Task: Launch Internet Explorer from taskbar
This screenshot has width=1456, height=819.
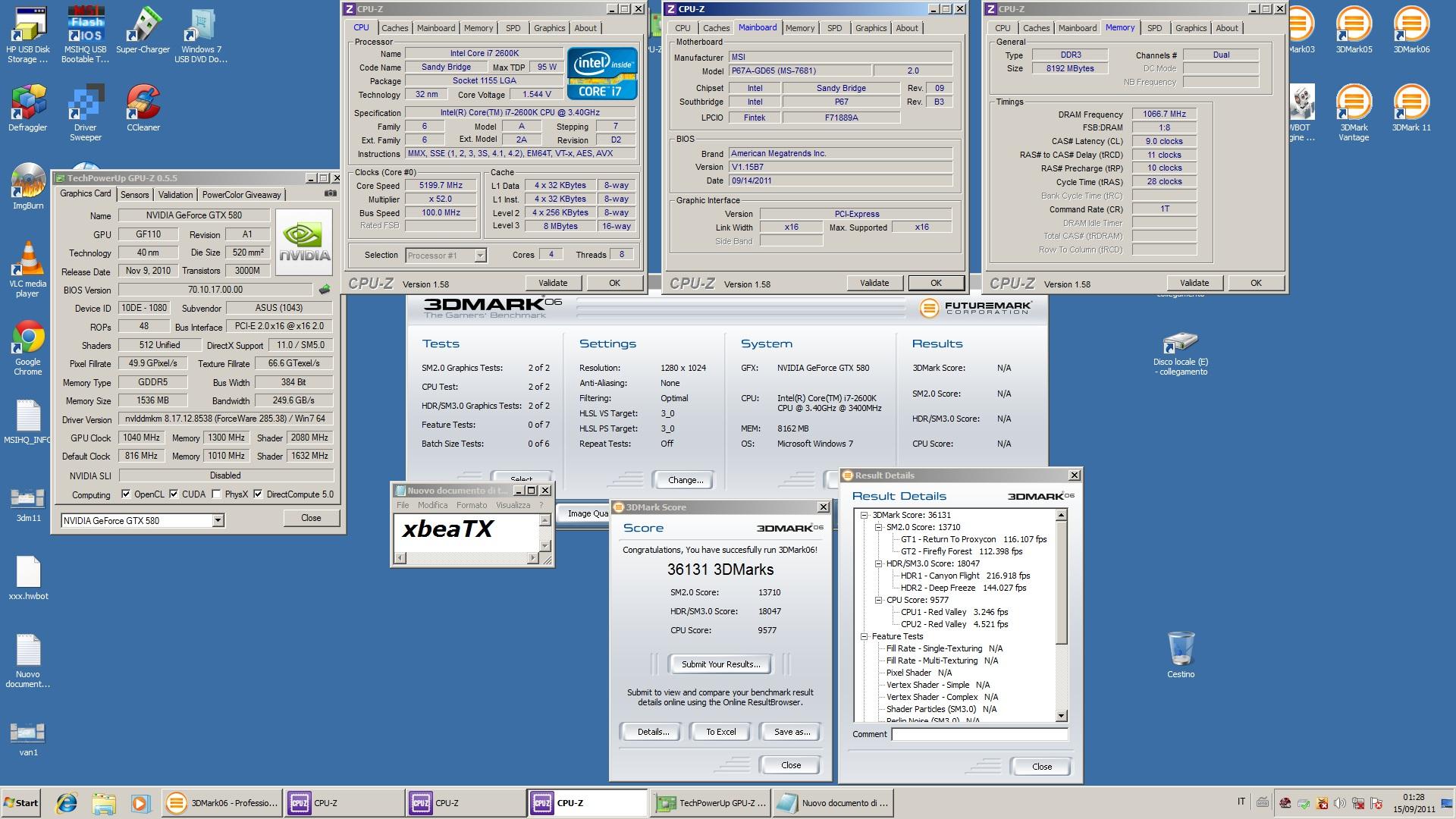Action: (67, 802)
